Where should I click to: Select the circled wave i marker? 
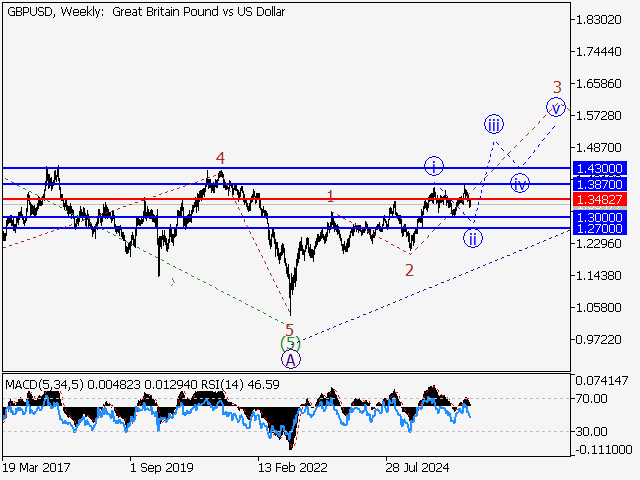432,165
